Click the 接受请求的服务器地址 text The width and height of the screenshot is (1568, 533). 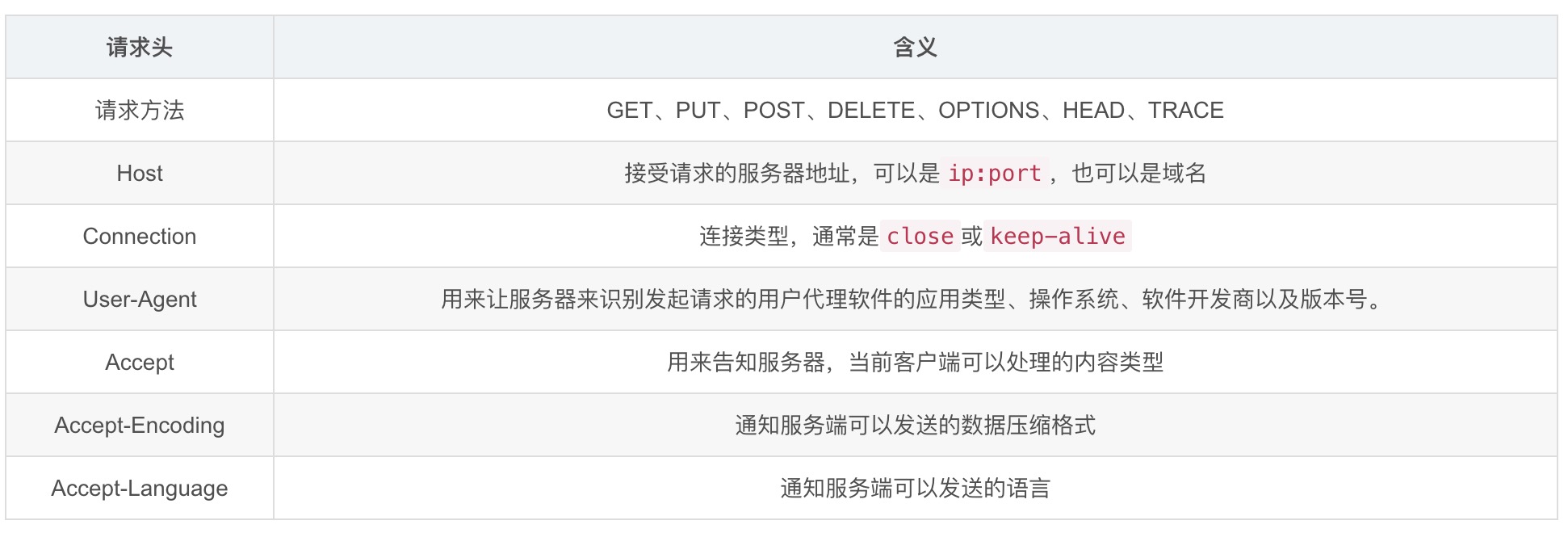click(x=736, y=174)
